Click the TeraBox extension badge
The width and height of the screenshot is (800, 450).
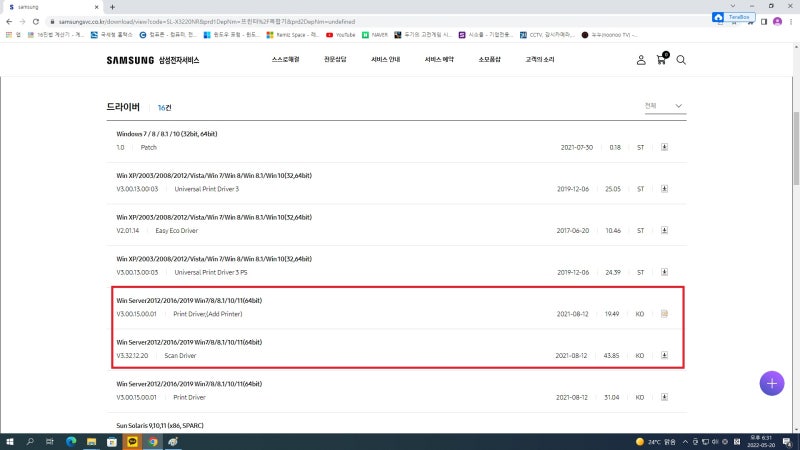(733, 17)
